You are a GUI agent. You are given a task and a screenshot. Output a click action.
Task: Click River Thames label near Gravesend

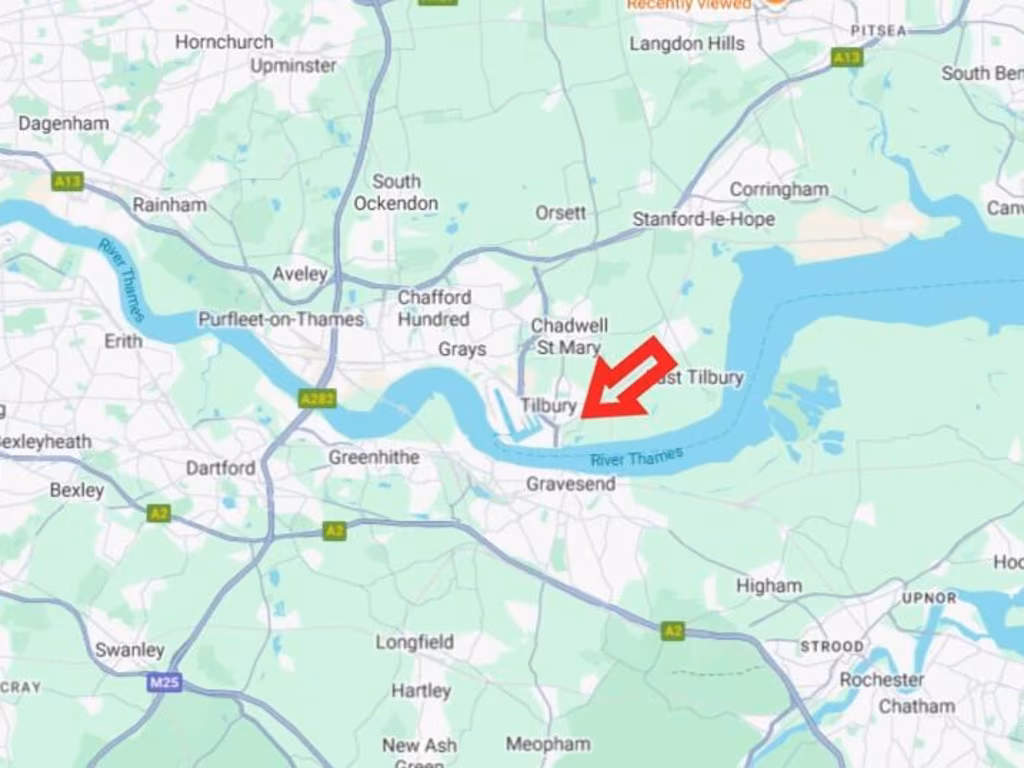pos(637,457)
